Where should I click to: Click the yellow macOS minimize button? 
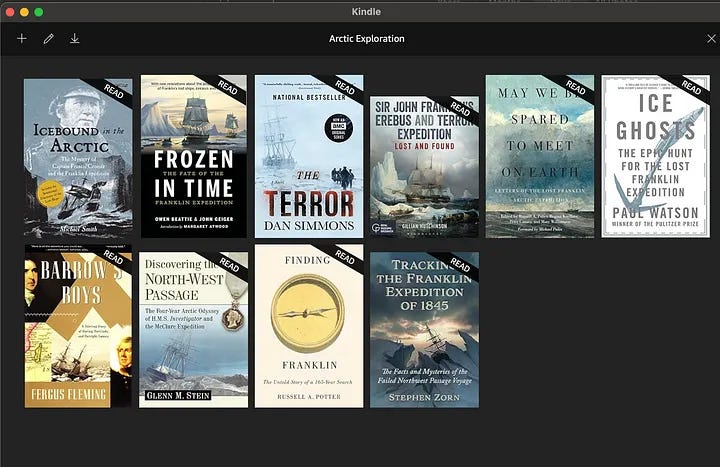click(24, 12)
